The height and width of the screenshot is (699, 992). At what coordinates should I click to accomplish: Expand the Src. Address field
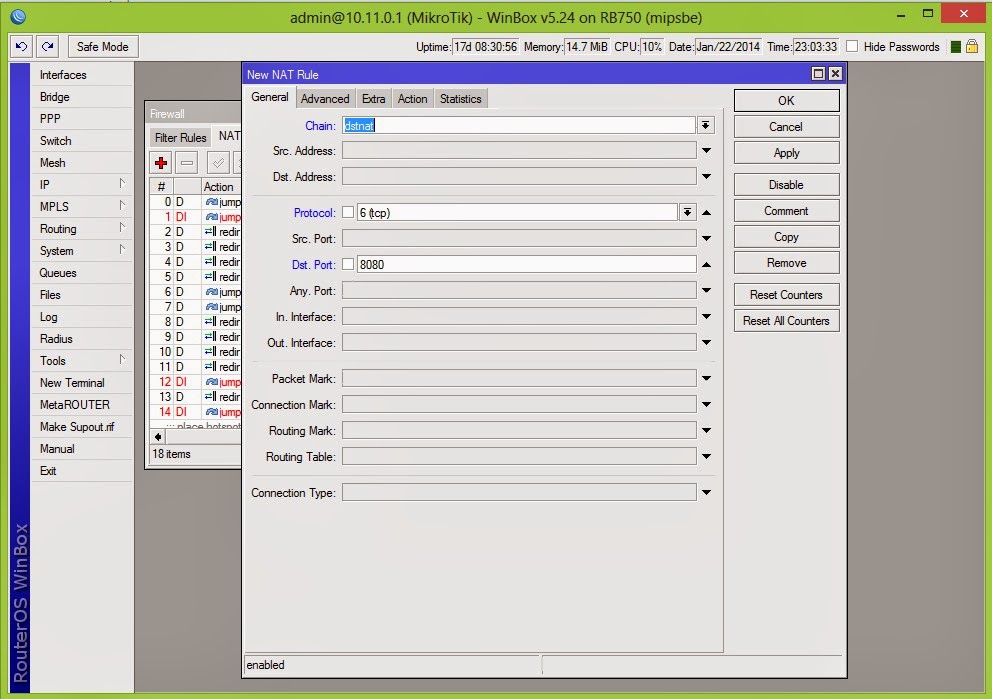(x=707, y=151)
